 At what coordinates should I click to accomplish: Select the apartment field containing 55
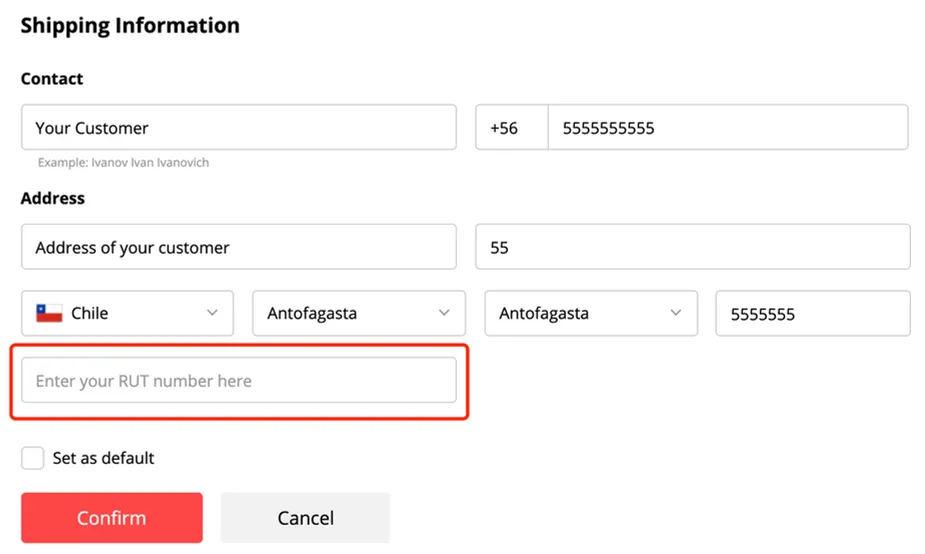tap(693, 247)
